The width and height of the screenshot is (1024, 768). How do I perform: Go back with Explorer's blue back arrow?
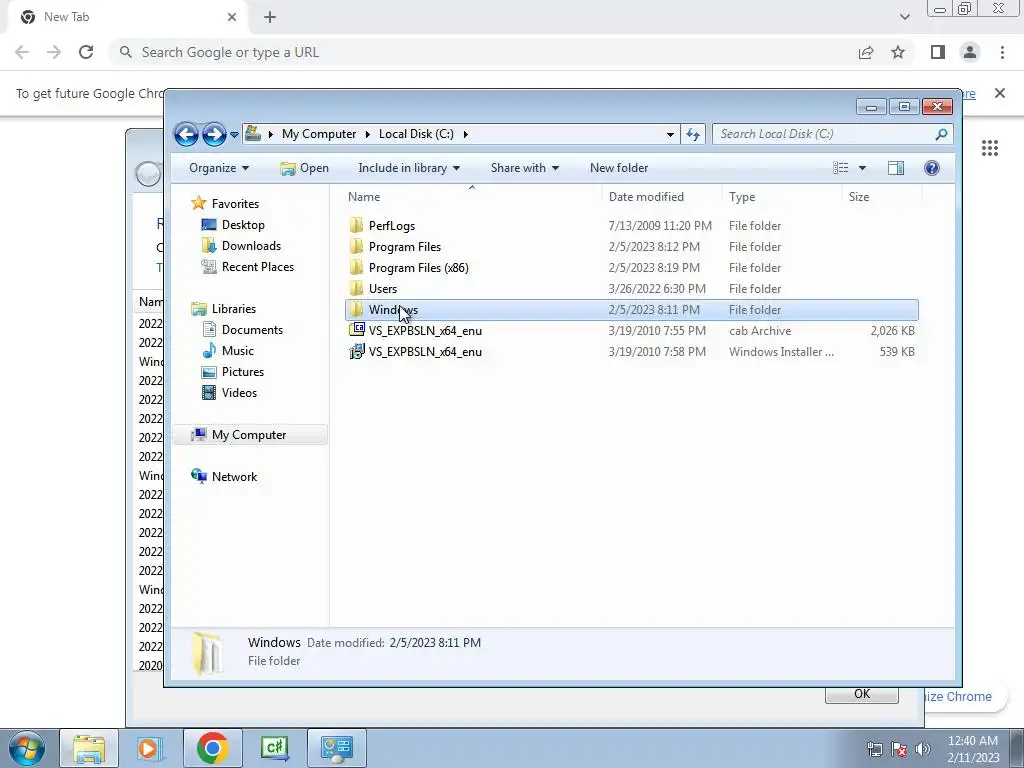(186, 135)
